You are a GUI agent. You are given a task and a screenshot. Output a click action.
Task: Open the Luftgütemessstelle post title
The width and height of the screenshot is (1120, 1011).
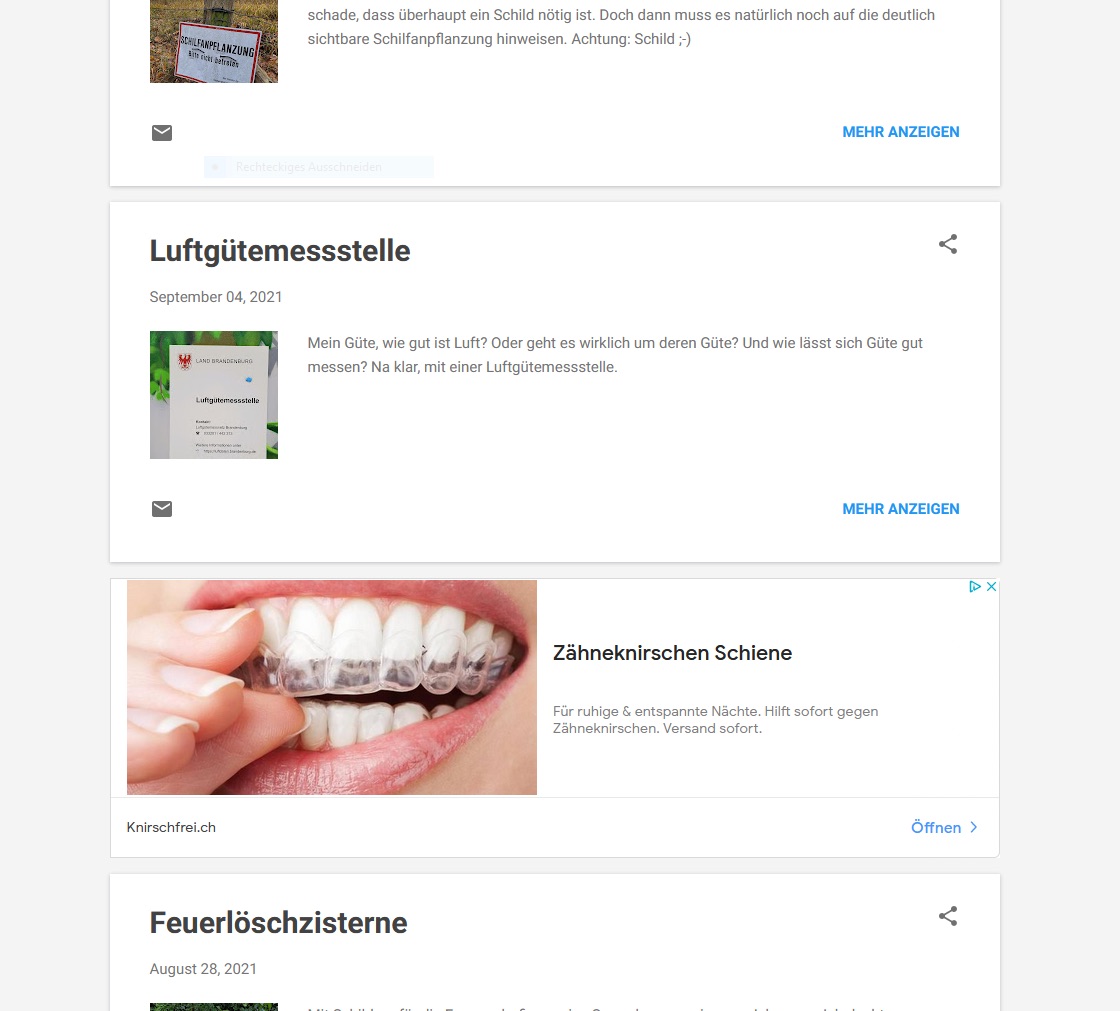[280, 251]
